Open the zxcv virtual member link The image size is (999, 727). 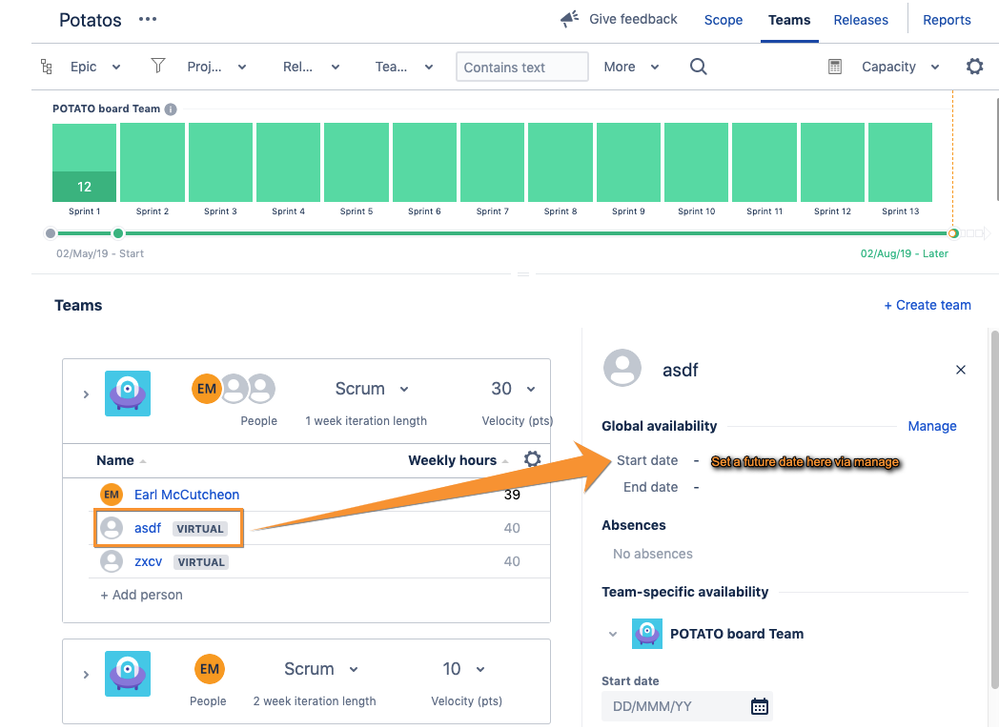click(148, 561)
